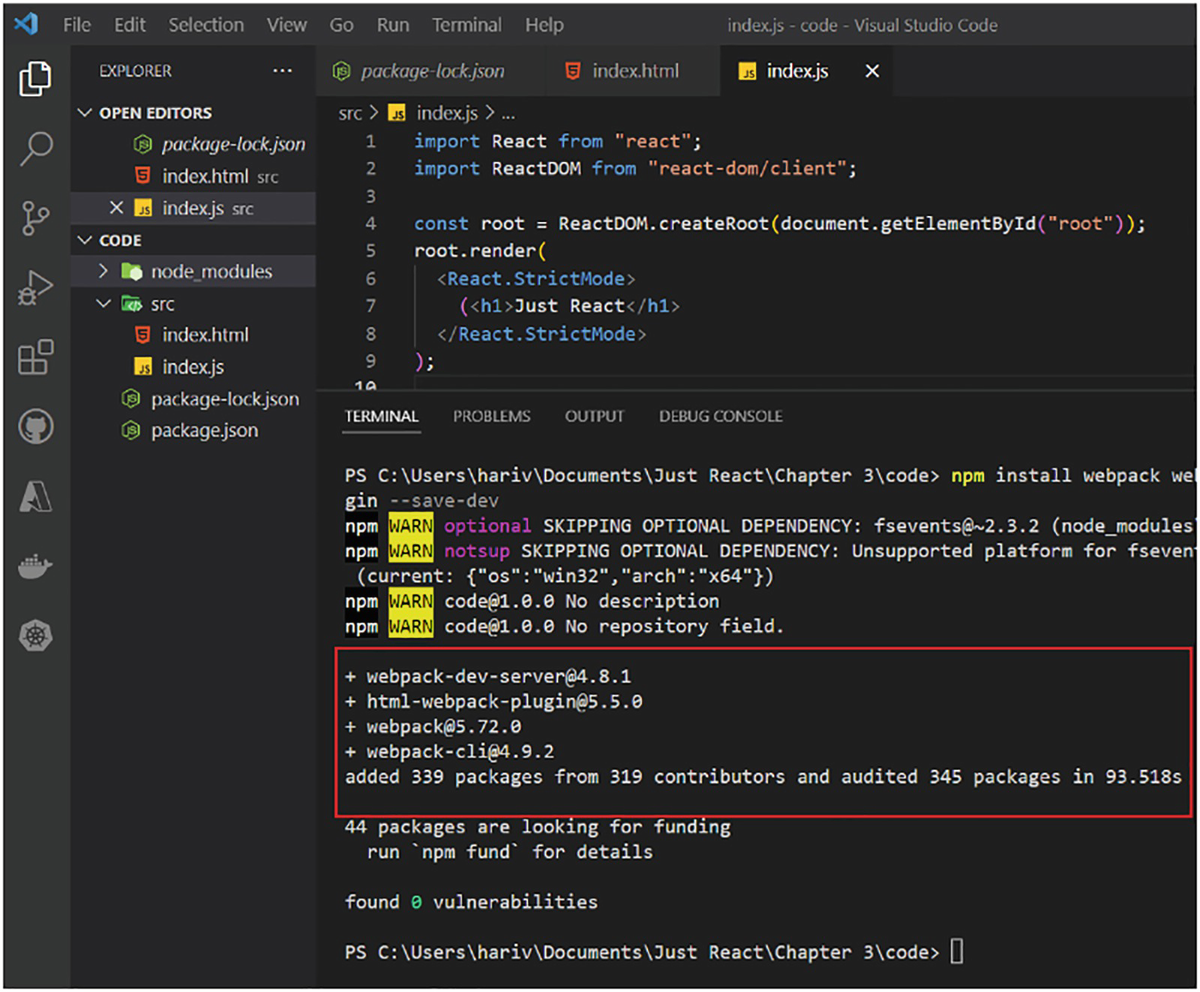Open the Kubernetes icon in activity bar

click(x=35, y=634)
